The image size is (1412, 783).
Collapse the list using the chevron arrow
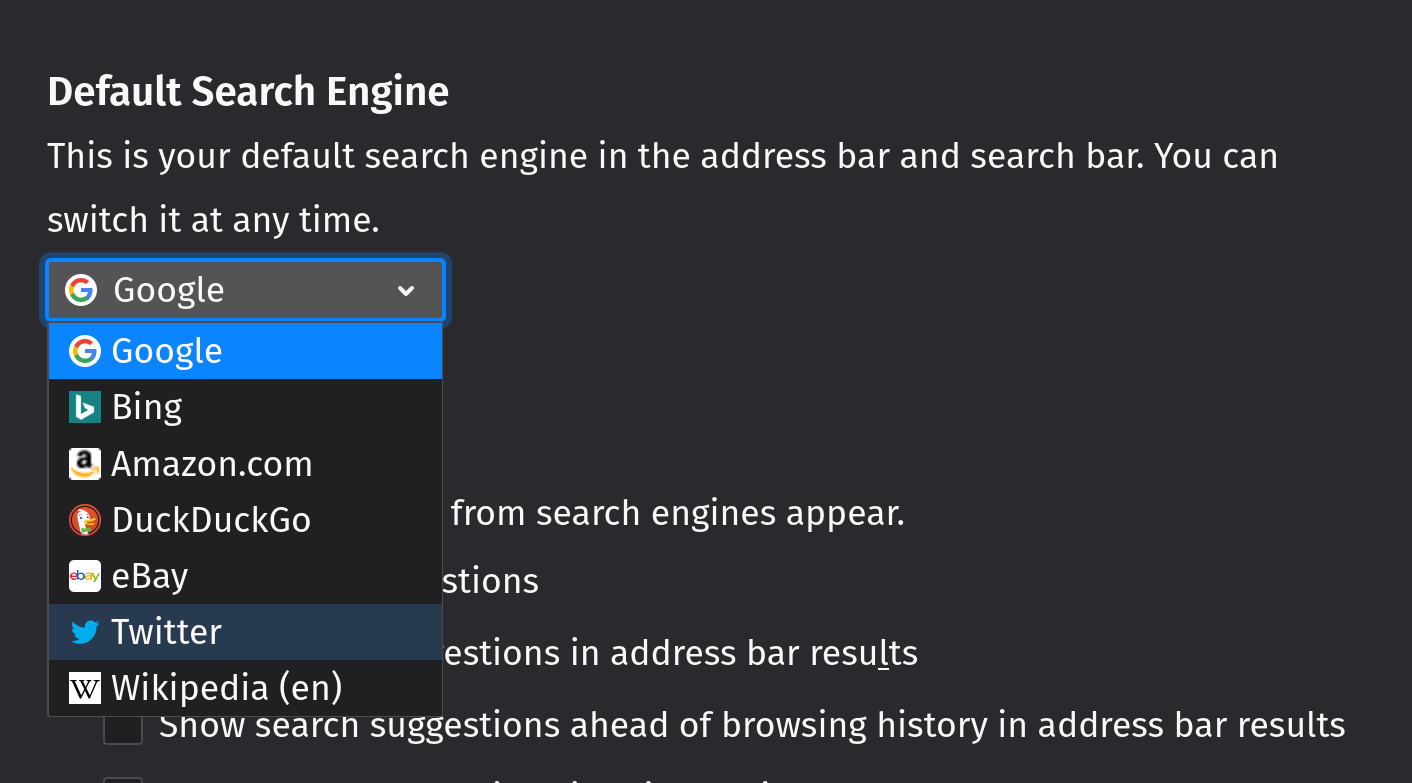coord(406,291)
